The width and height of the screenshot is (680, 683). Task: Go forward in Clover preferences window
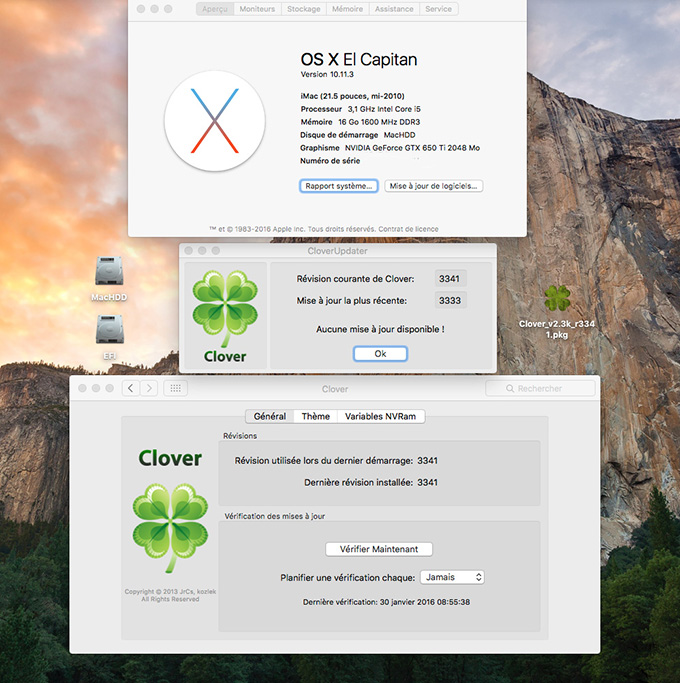(x=149, y=388)
